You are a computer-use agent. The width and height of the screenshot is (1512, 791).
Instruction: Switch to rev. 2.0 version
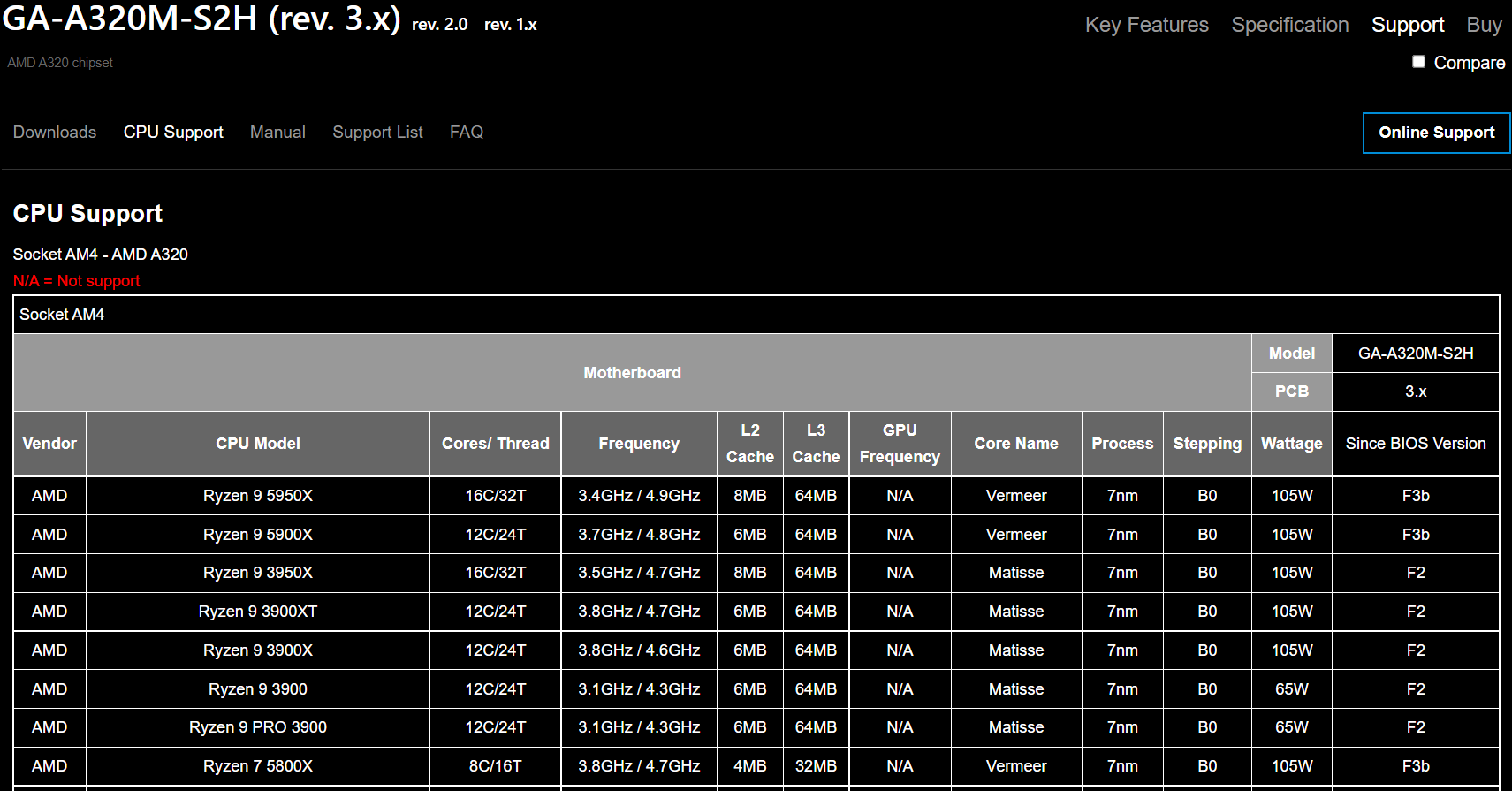point(440,25)
